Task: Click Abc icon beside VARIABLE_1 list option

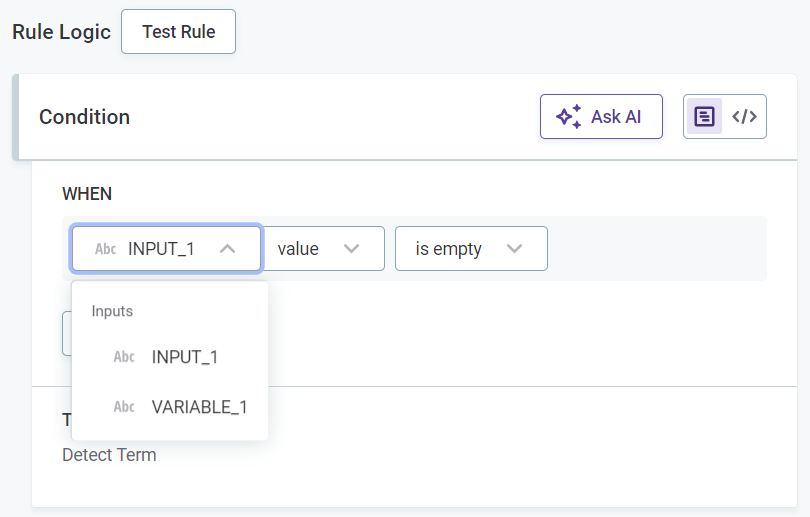Action: pos(124,407)
